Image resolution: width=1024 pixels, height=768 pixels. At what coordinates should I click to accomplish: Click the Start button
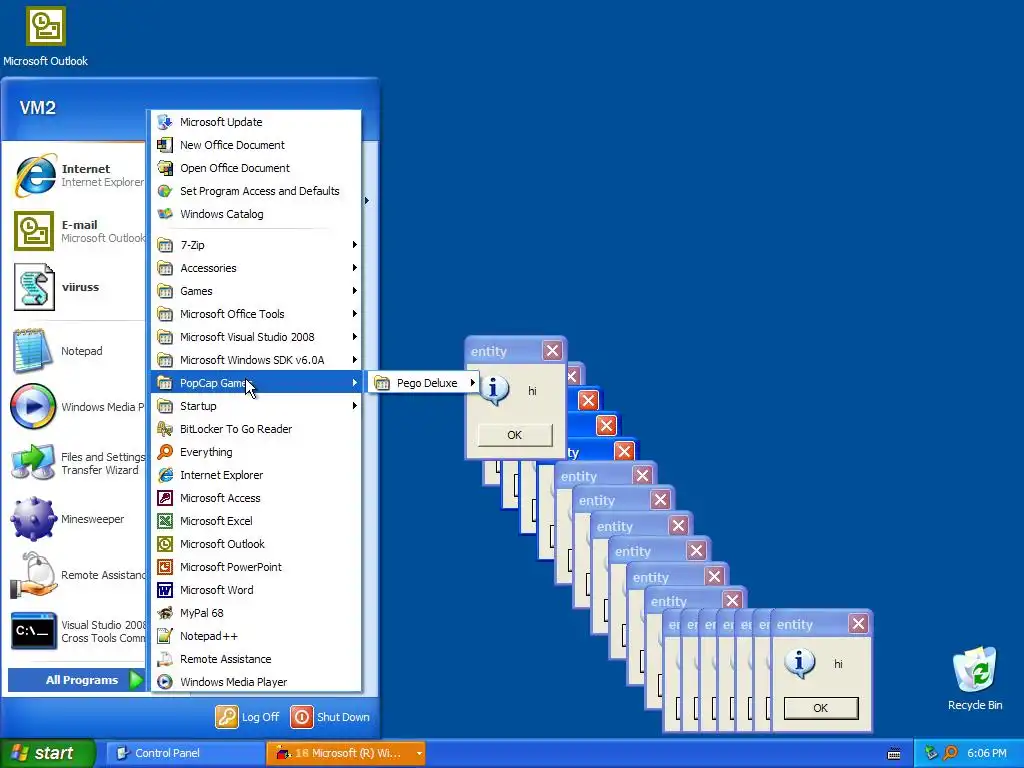coord(46,753)
